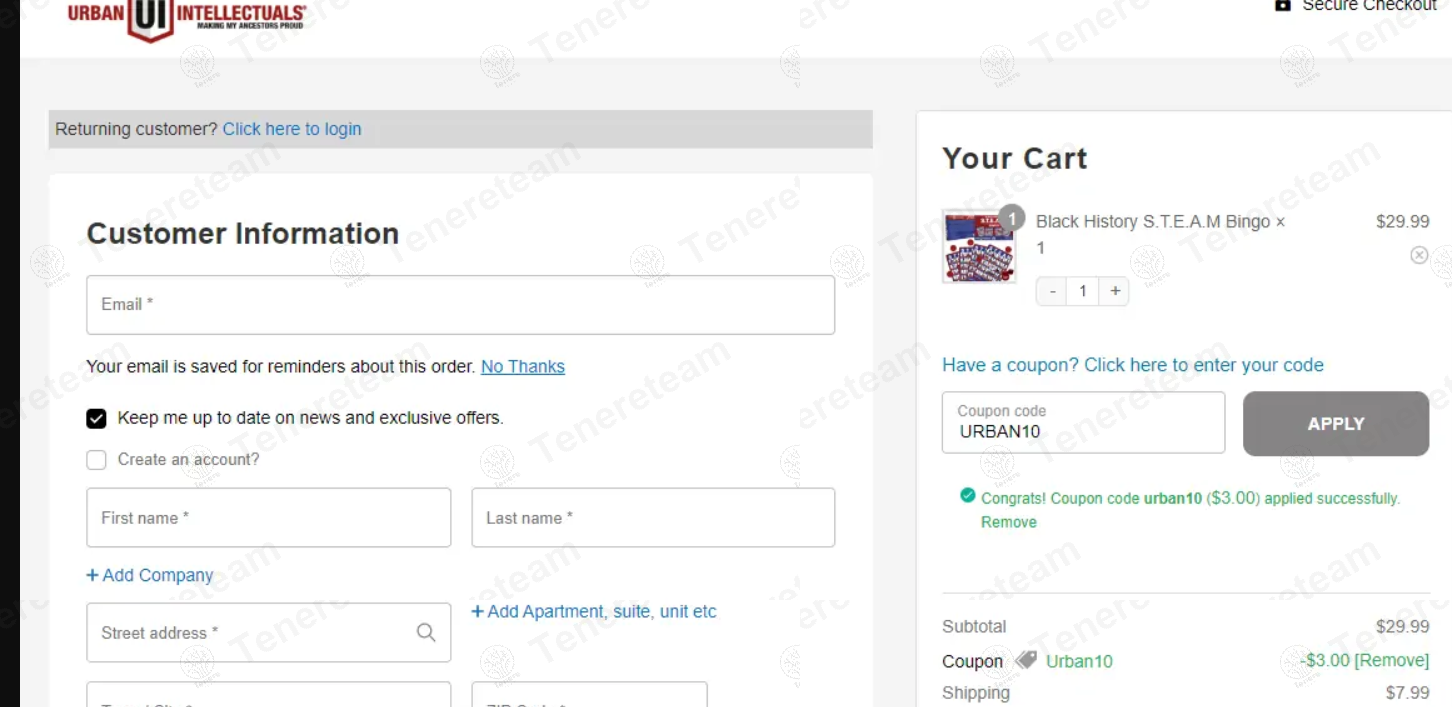Click the APPLY coupon button

pos(1336,424)
